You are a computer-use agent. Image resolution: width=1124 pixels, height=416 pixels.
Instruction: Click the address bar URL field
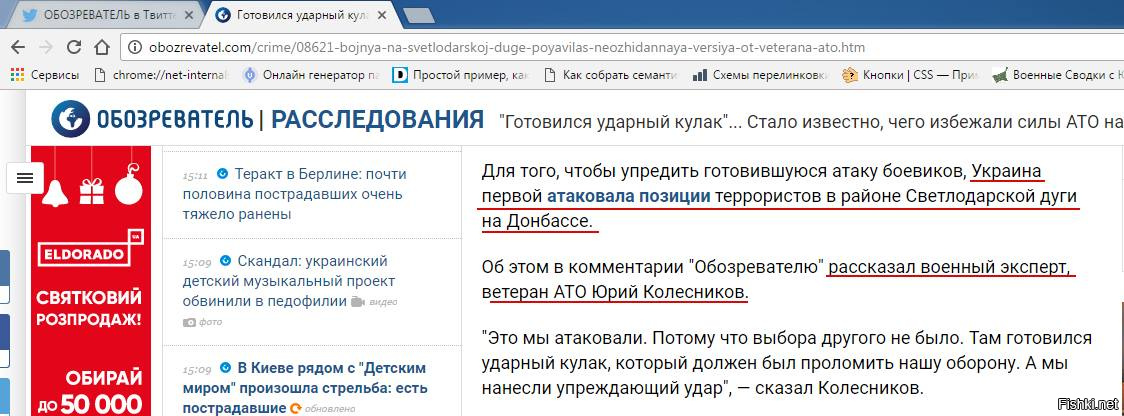pos(500,47)
